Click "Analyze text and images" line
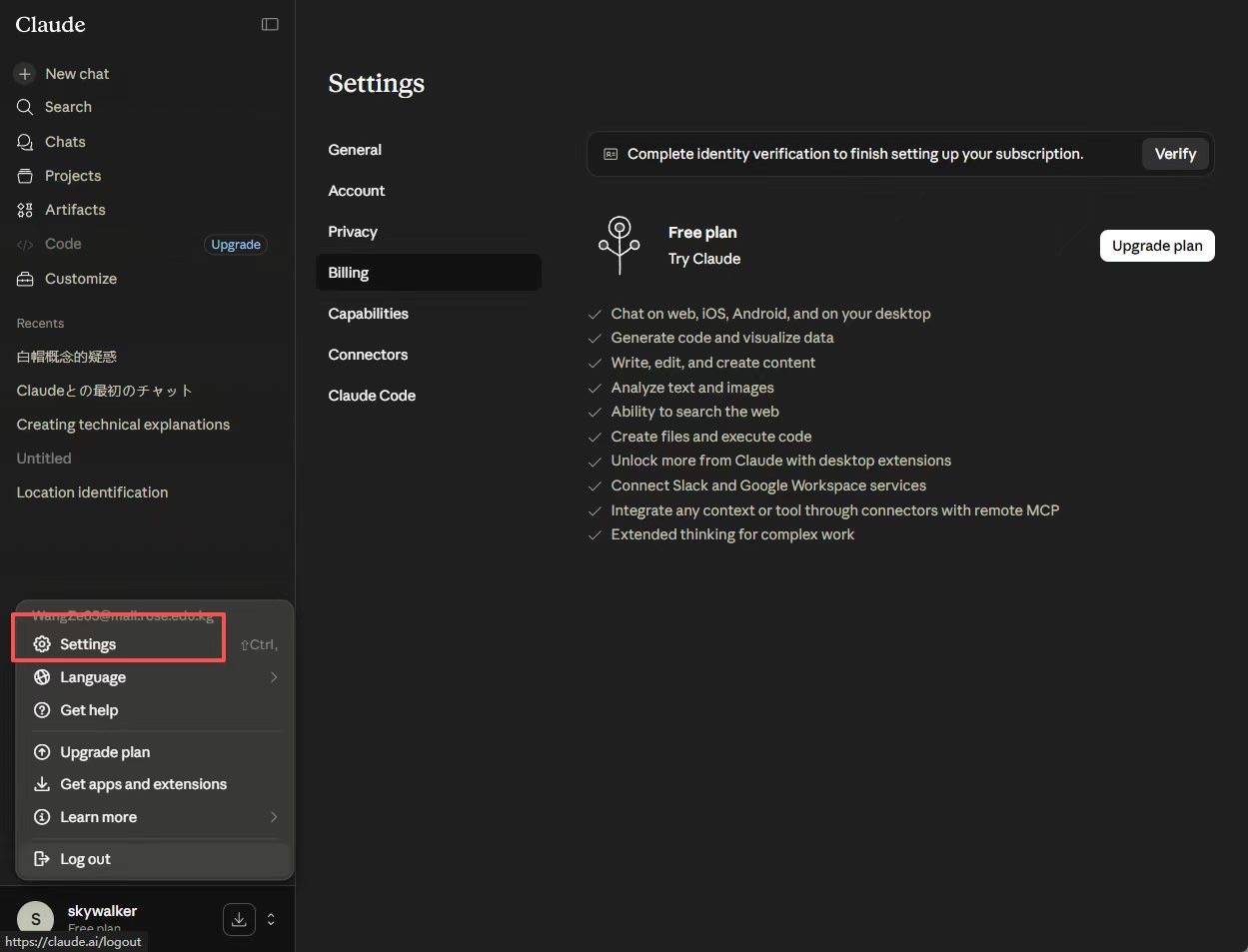1248x952 pixels. [x=692, y=388]
